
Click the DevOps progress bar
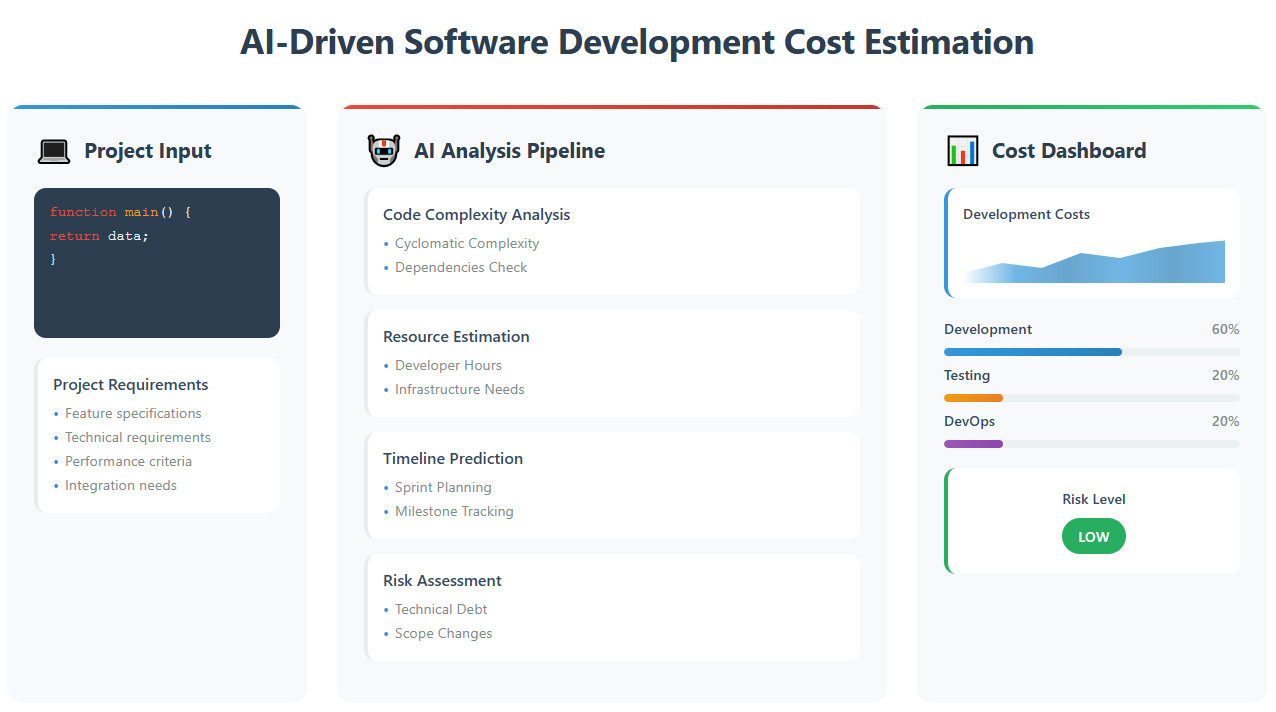tap(1092, 444)
